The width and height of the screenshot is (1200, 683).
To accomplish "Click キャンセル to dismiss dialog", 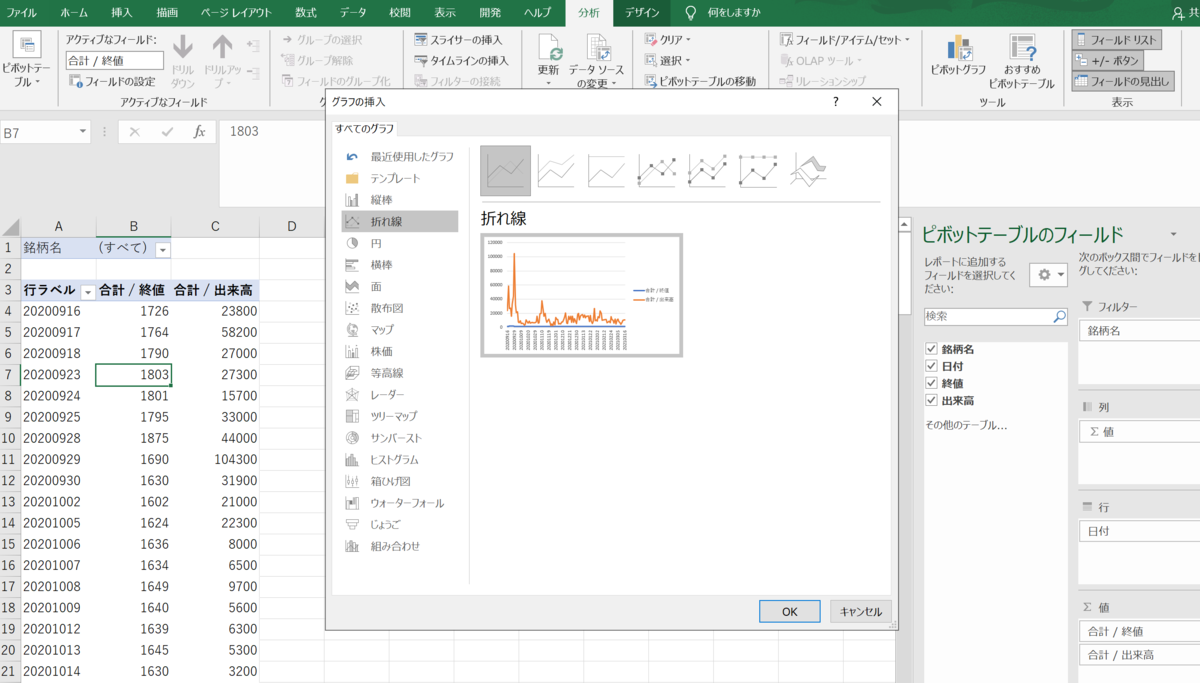I will pyautogui.click(x=860, y=611).
